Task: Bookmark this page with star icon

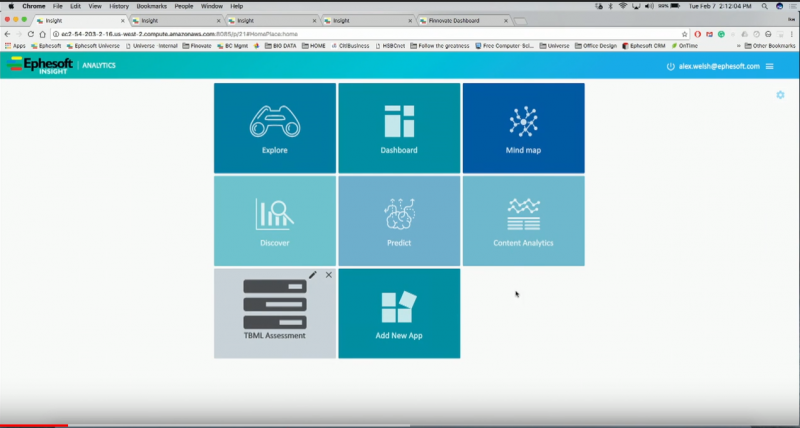Action: (685, 34)
